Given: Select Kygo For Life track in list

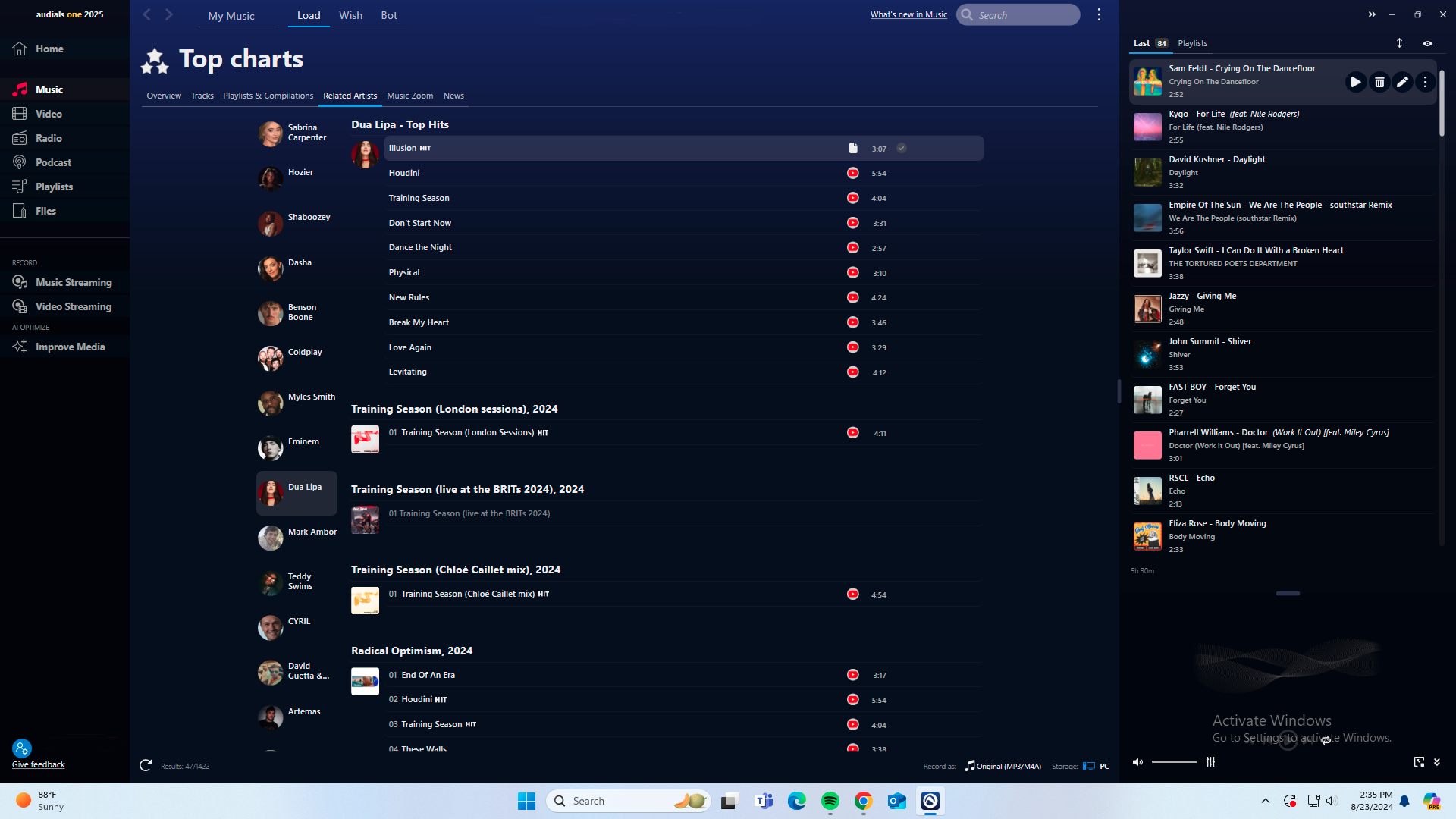Looking at the screenshot, I should [1283, 127].
